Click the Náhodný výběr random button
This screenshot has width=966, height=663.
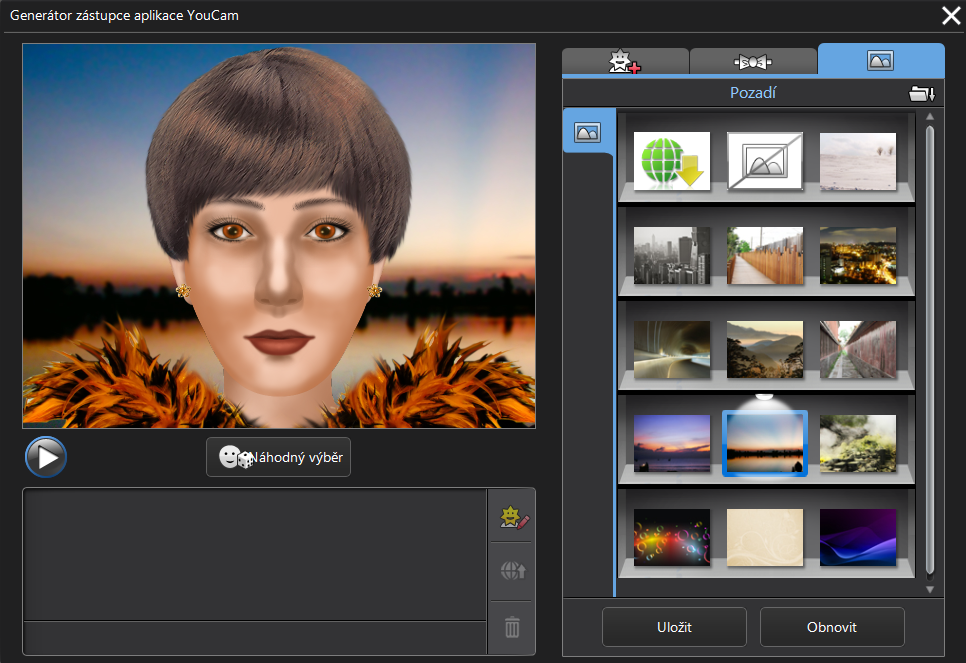tap(278, 457)
